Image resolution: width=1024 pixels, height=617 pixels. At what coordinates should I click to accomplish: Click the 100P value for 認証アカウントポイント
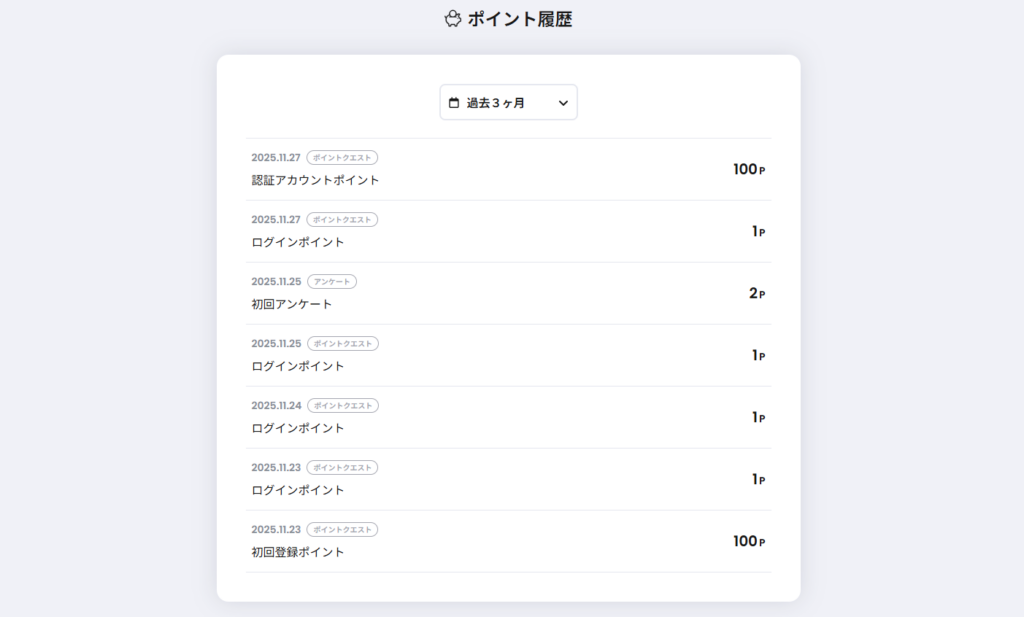click(748, 169)
